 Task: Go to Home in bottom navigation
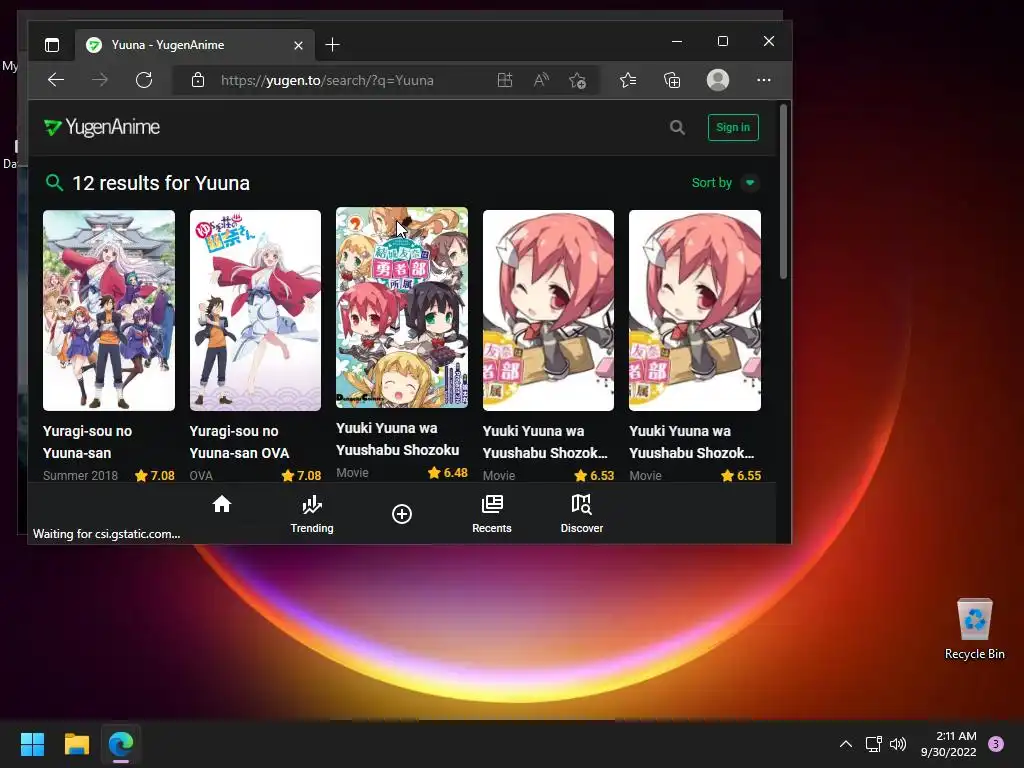pyautogui.click(x=222, y=504)
